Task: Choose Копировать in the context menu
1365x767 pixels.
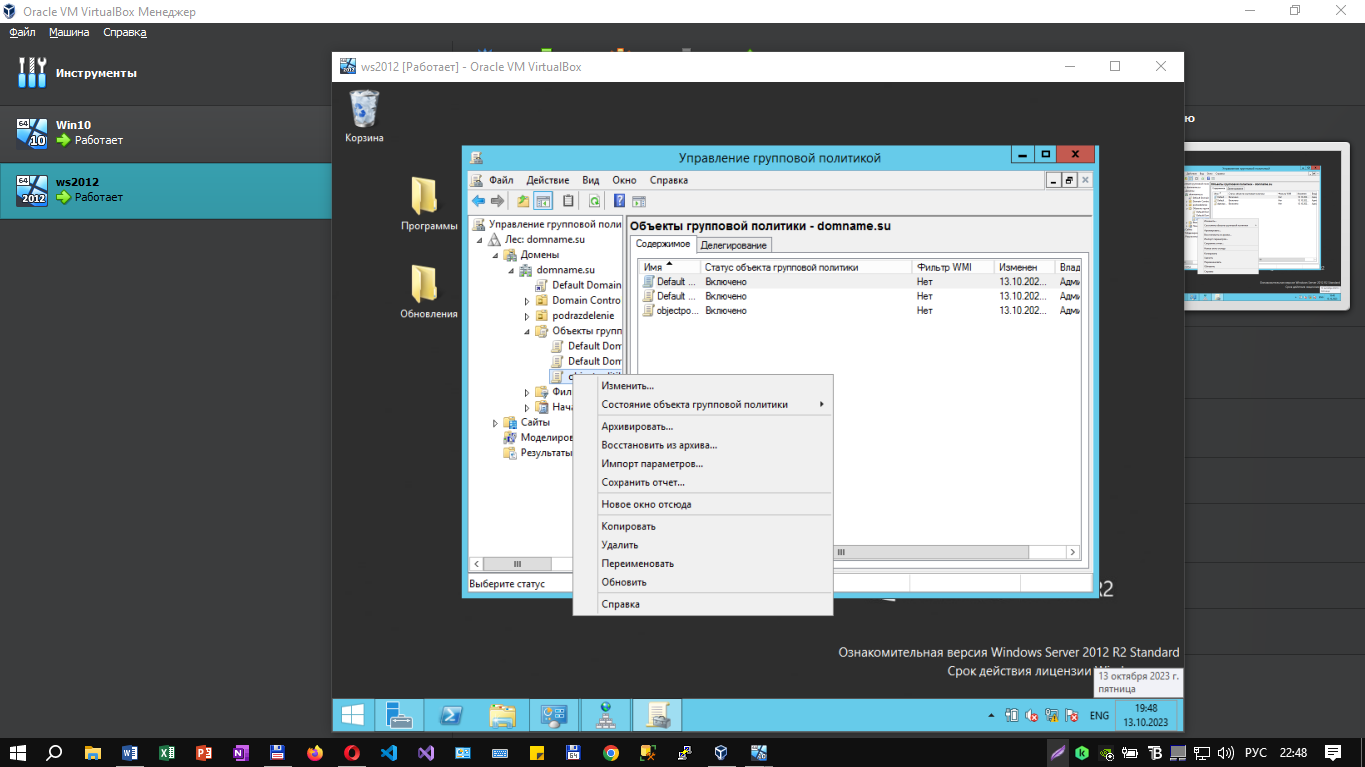Action: point(702,526)
